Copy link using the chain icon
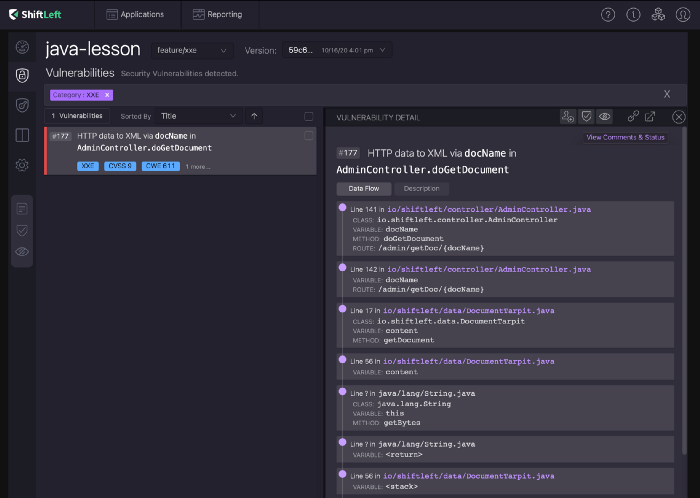Screen dimensions: 700x498 point(633,117)
